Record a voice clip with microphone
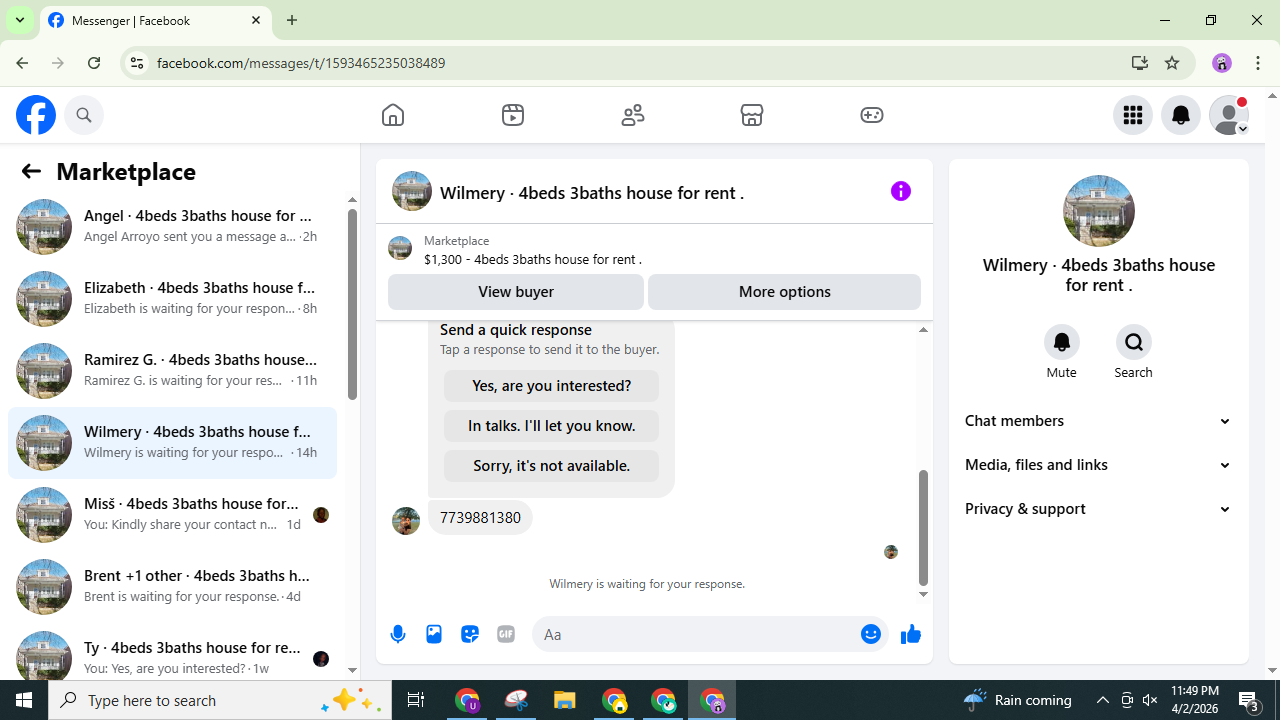 pos(398,634)
